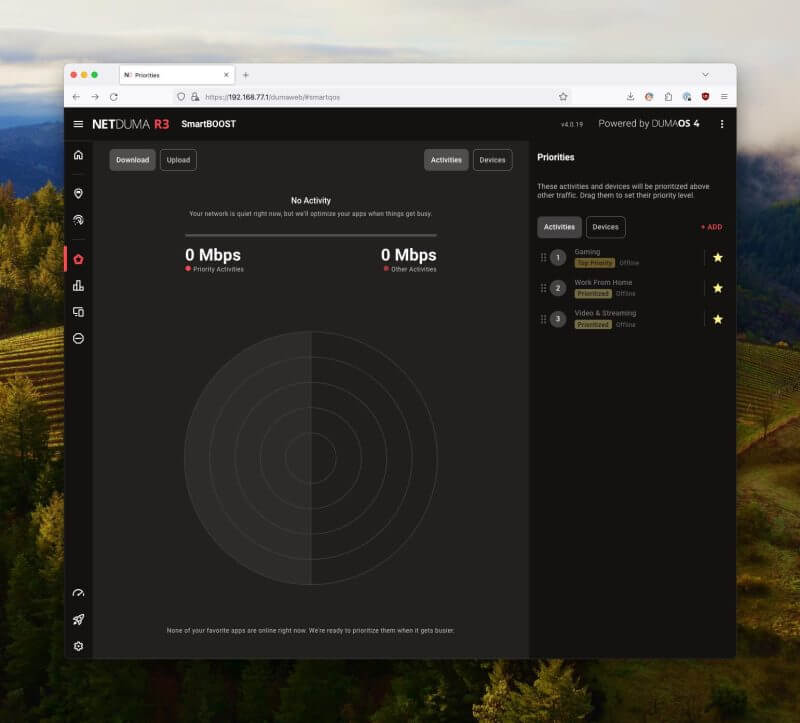Image resolution: width=800 pixels, height=723 pixels.
Task: Expand the list-all-tabs chevron
Action: coord(705,75)
